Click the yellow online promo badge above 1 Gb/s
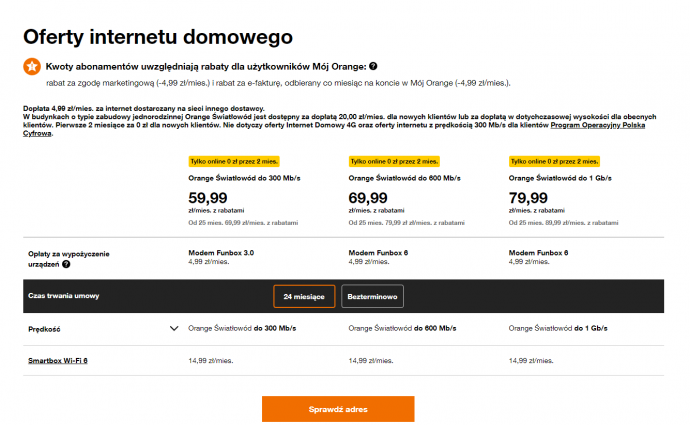This screenshot has width=690, height=425. click(x=554, y=161)
